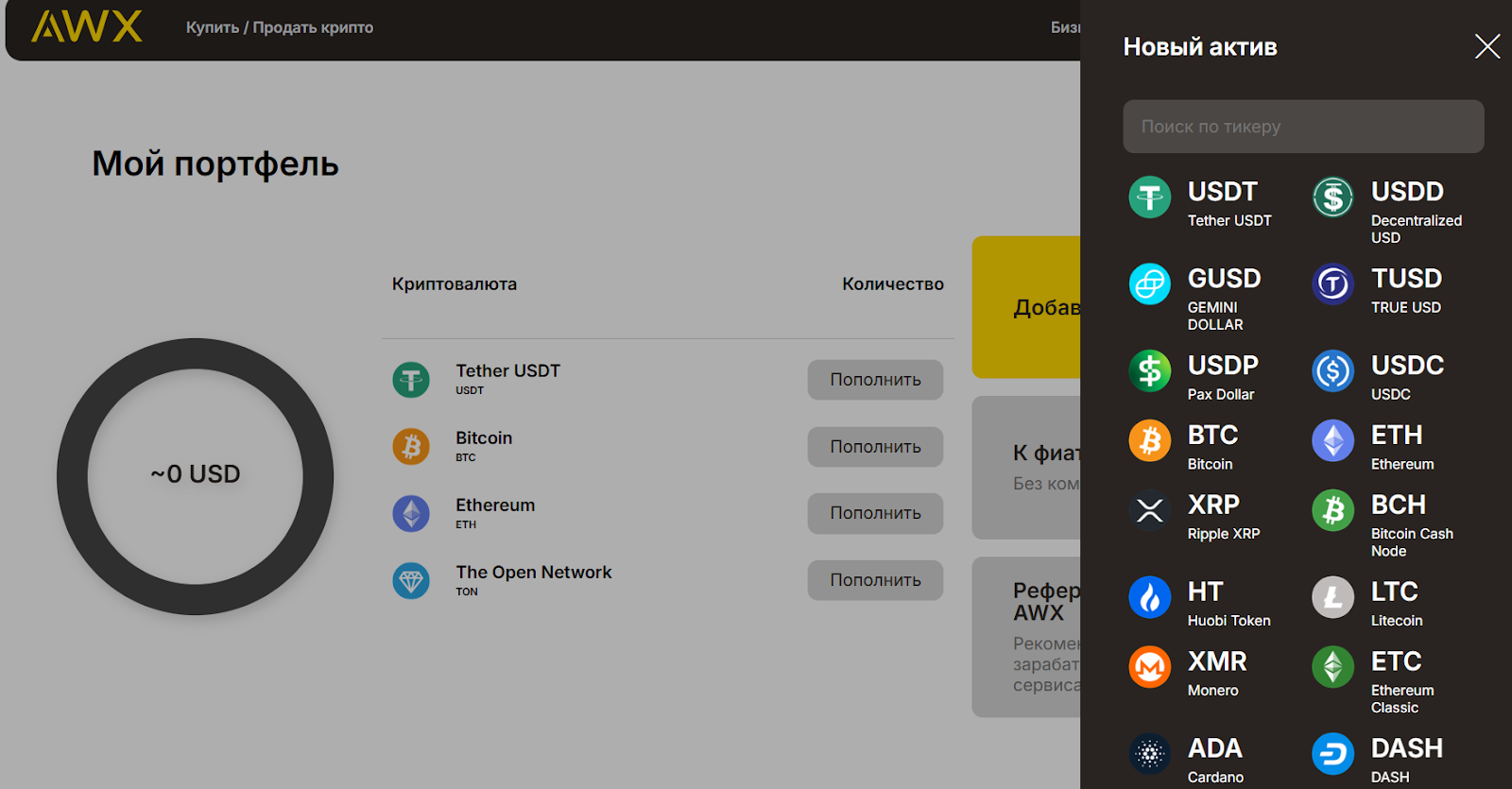Screen dimensions: 1512x789
Task: Select the USDT Tether icon in asset panel
Action: tap(1149, 197)
